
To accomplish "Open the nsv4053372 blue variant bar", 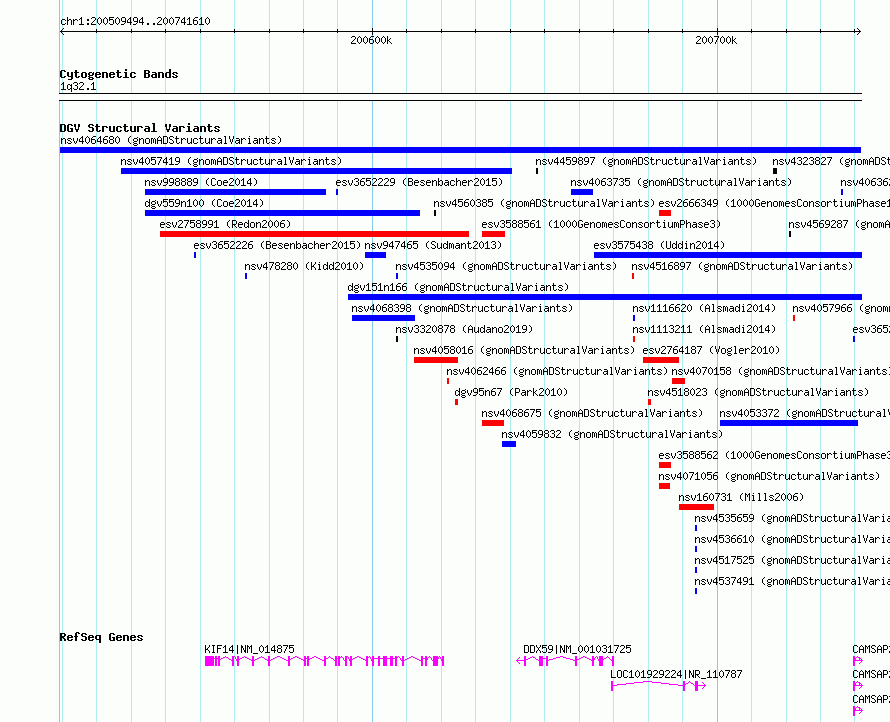I will click(x=789, y=423).
